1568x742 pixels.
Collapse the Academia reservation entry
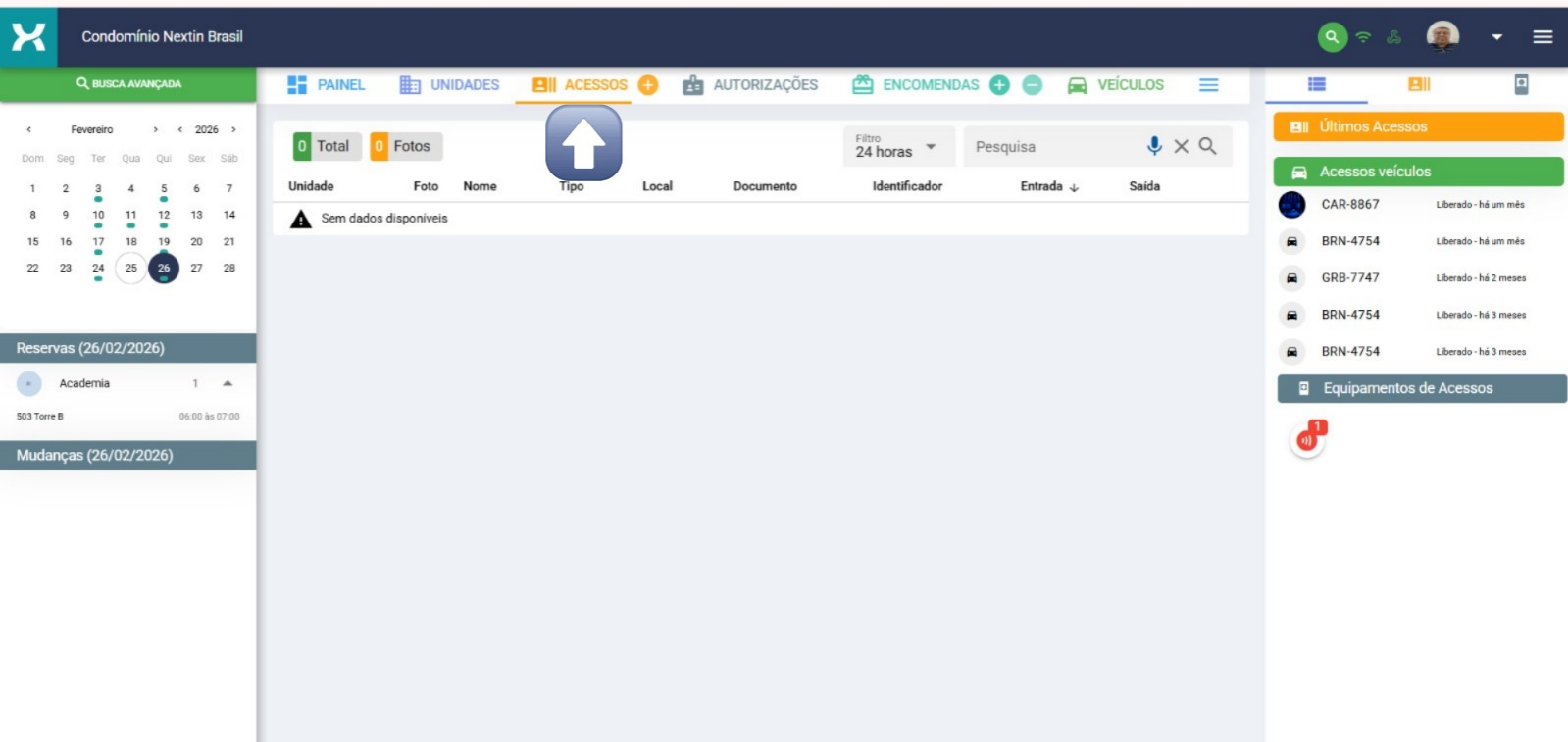click(228, 383)
